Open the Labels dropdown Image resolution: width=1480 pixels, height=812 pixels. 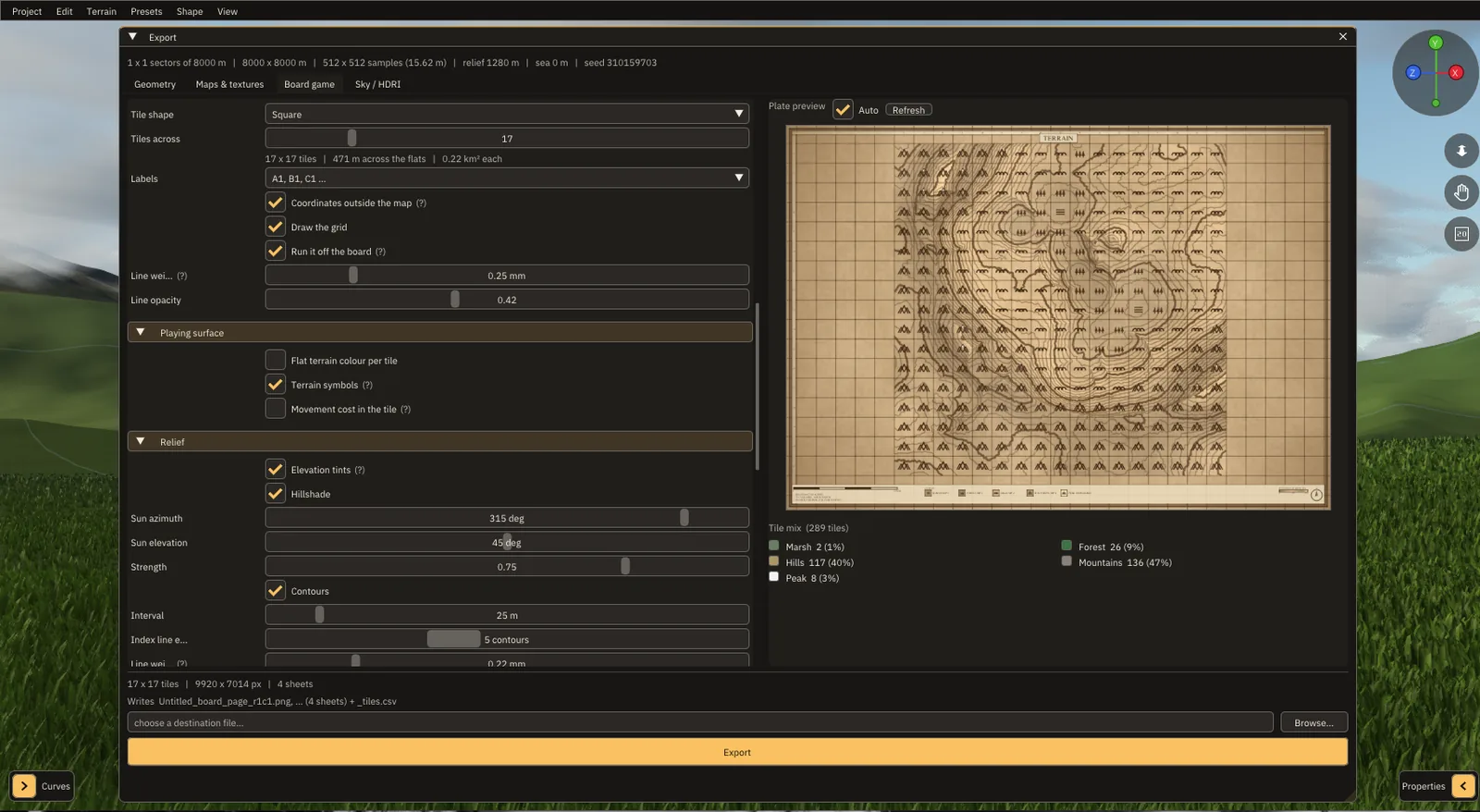point(507,178)
